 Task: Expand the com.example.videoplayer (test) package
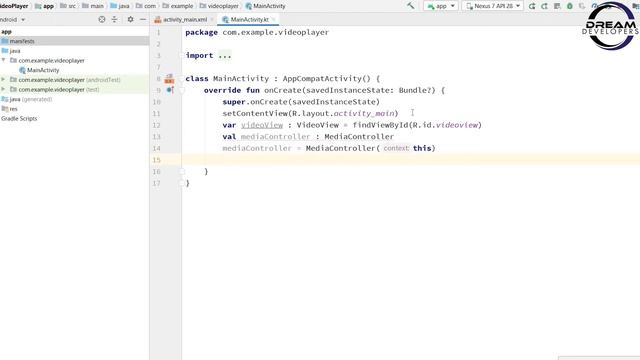[x=4, y=89]
